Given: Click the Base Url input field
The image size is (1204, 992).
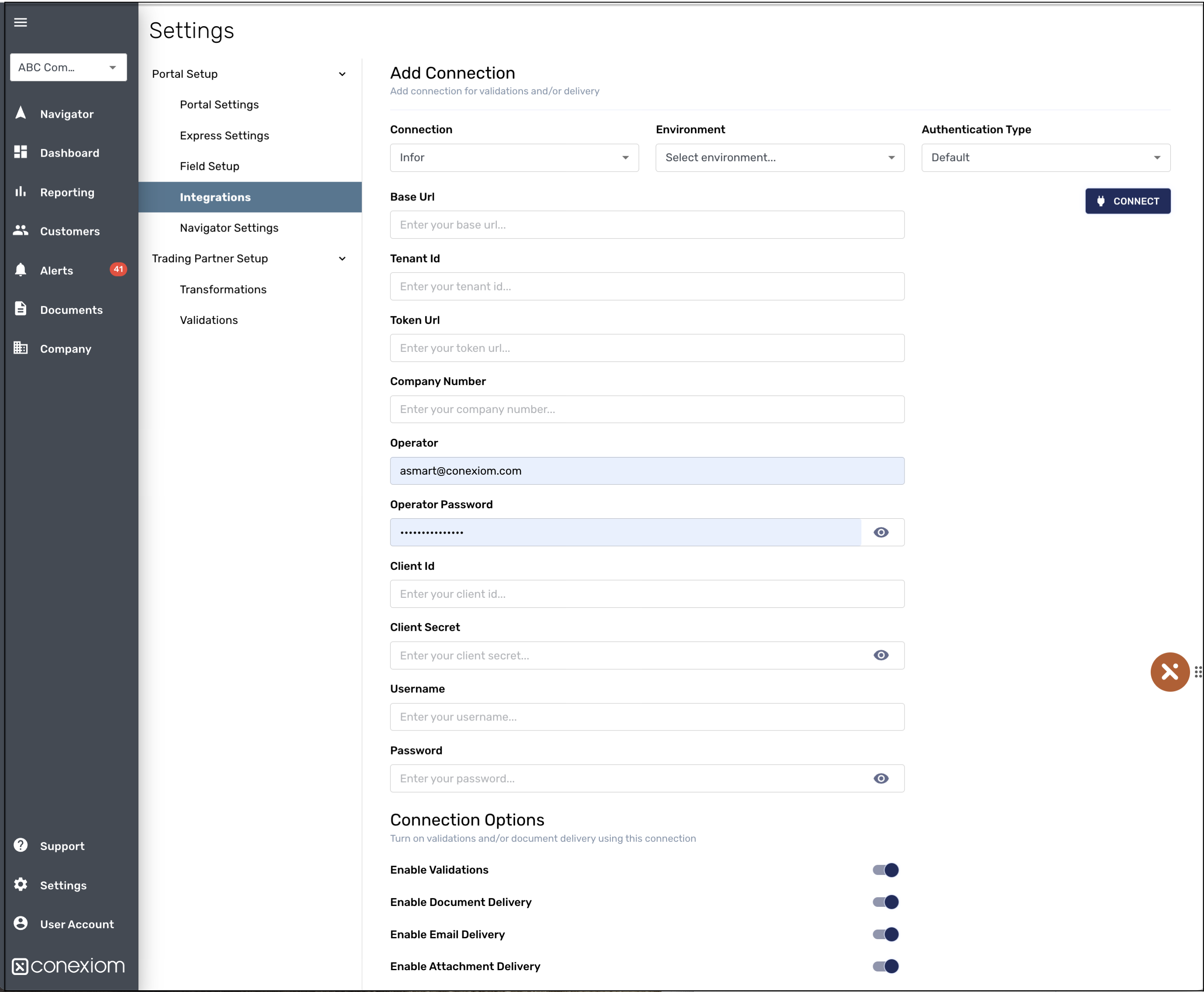Looking at the screenshot, I should (646, 224).
